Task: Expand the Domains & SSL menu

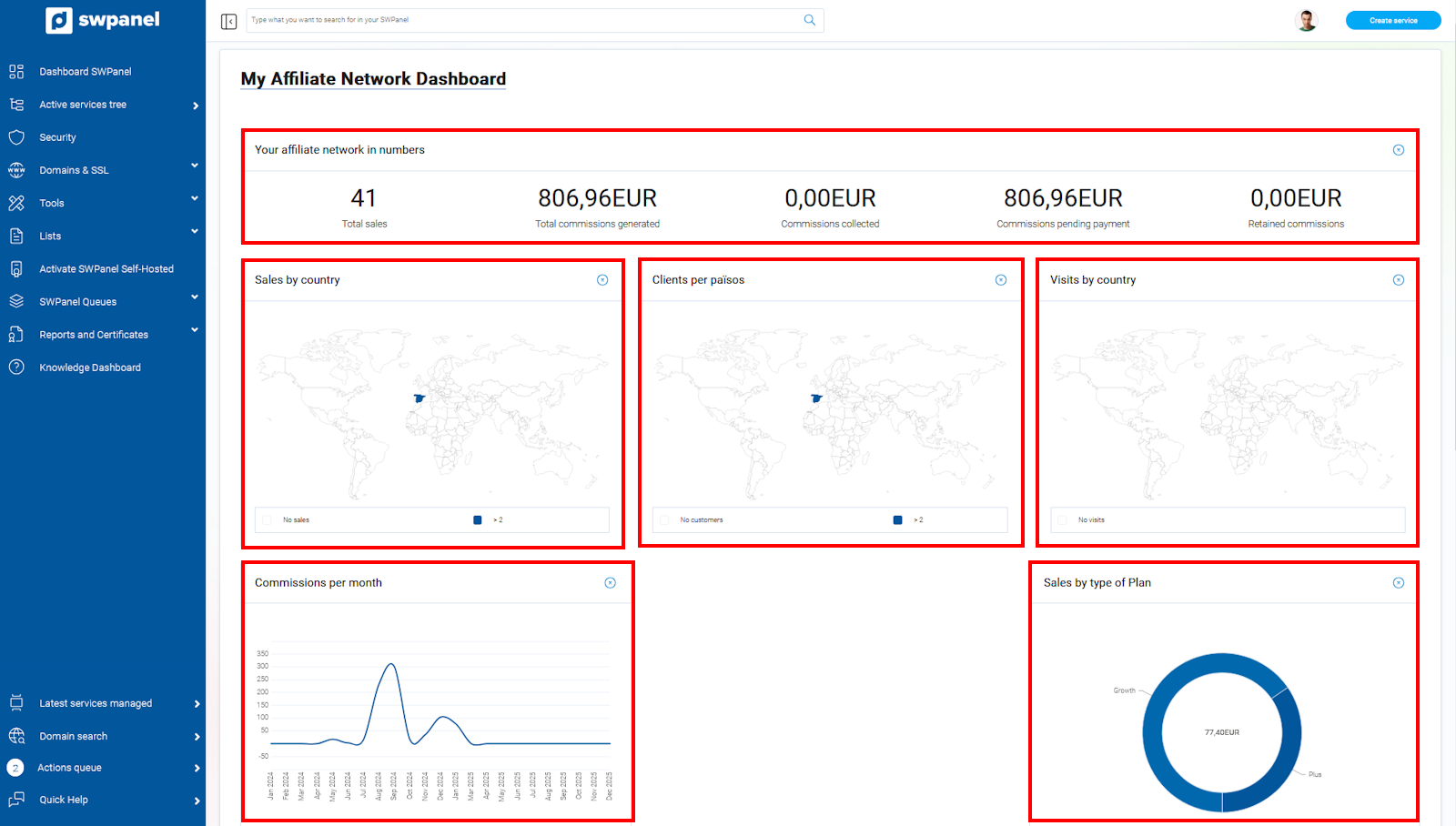Action: point(194,166)
